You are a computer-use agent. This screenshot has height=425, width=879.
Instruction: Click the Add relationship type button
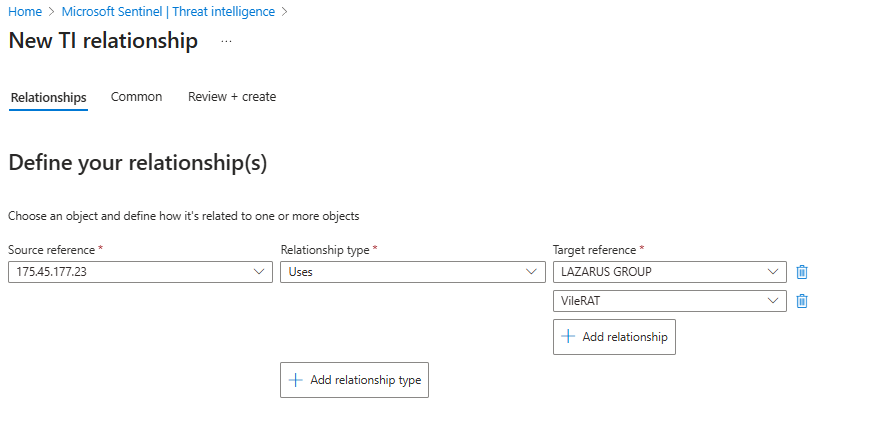click(354, 380)
